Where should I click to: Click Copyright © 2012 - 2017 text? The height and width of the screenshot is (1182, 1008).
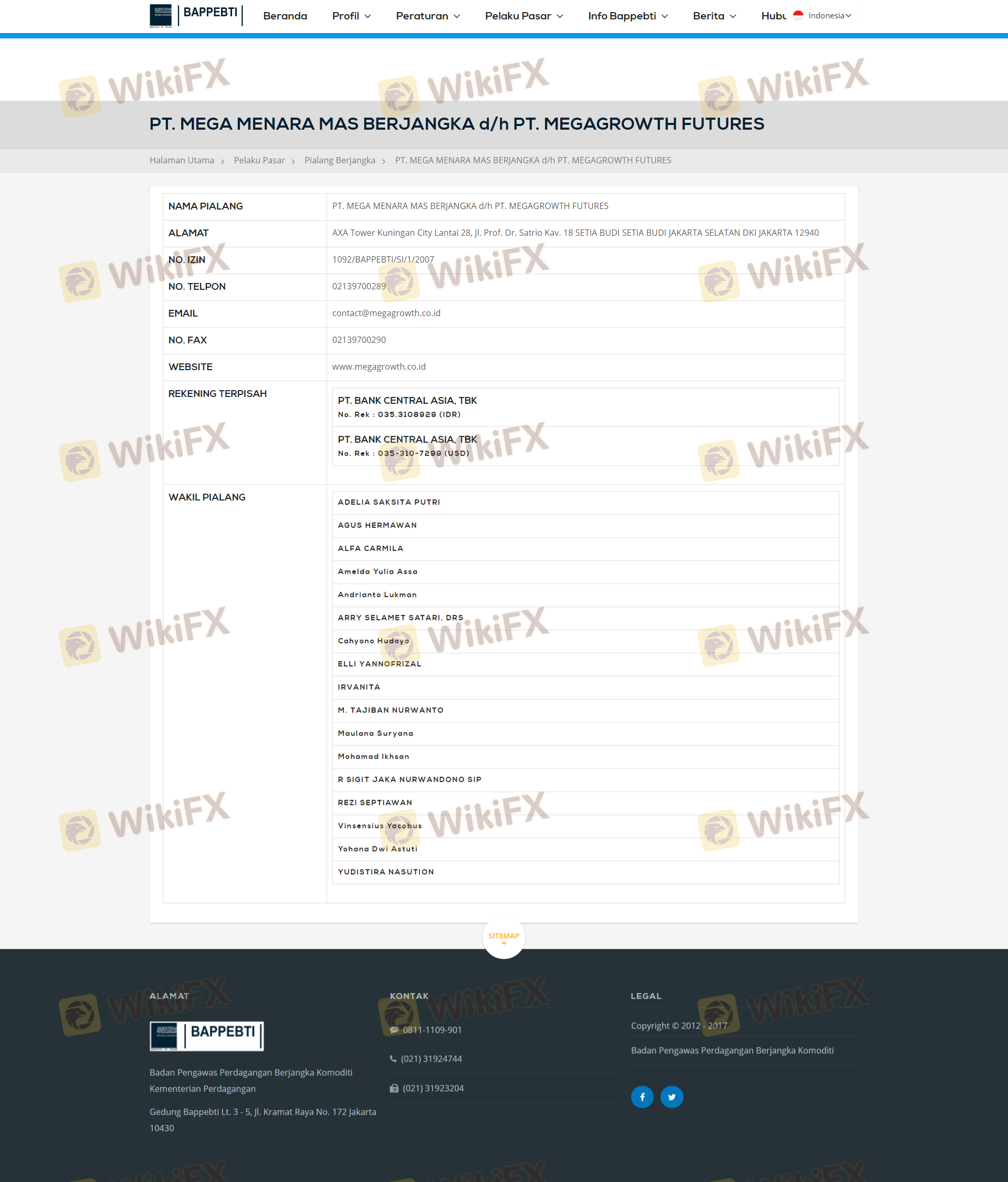click(679, 1026)
